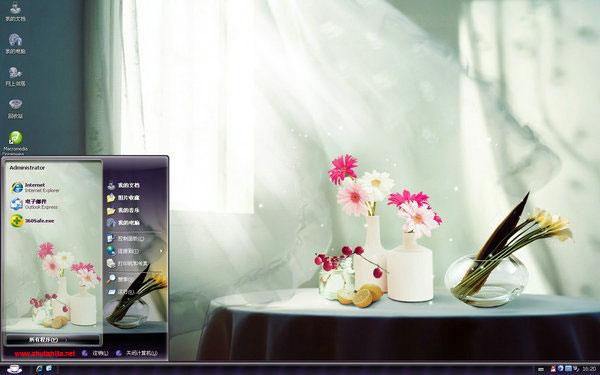The width and height of the screenshot is (600, 375).
Task: Open Internet Explorer from Start menu
Action: click(35, 187)
